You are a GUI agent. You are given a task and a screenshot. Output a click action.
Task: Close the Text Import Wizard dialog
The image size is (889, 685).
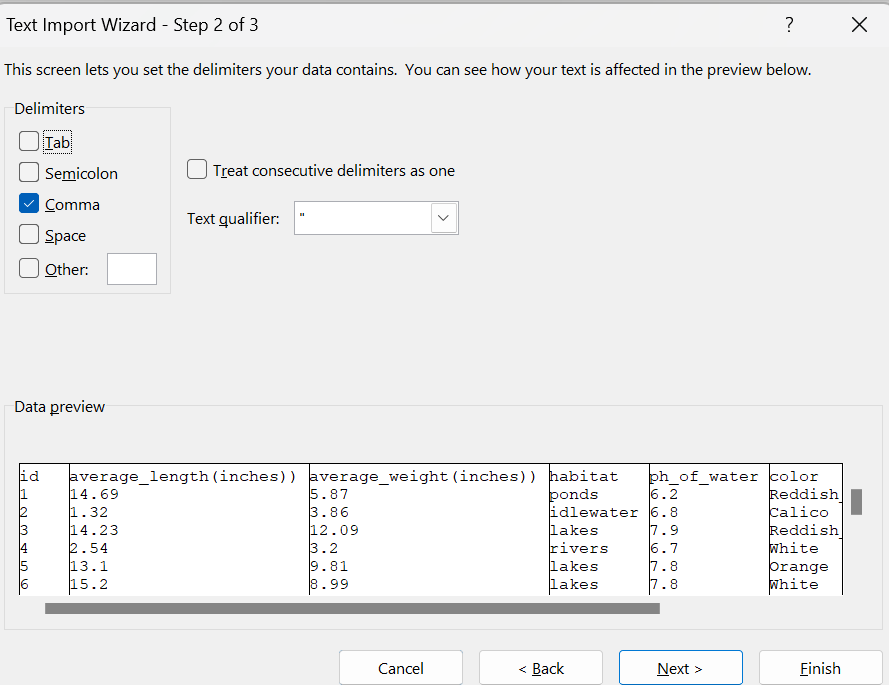pos(859,25)
